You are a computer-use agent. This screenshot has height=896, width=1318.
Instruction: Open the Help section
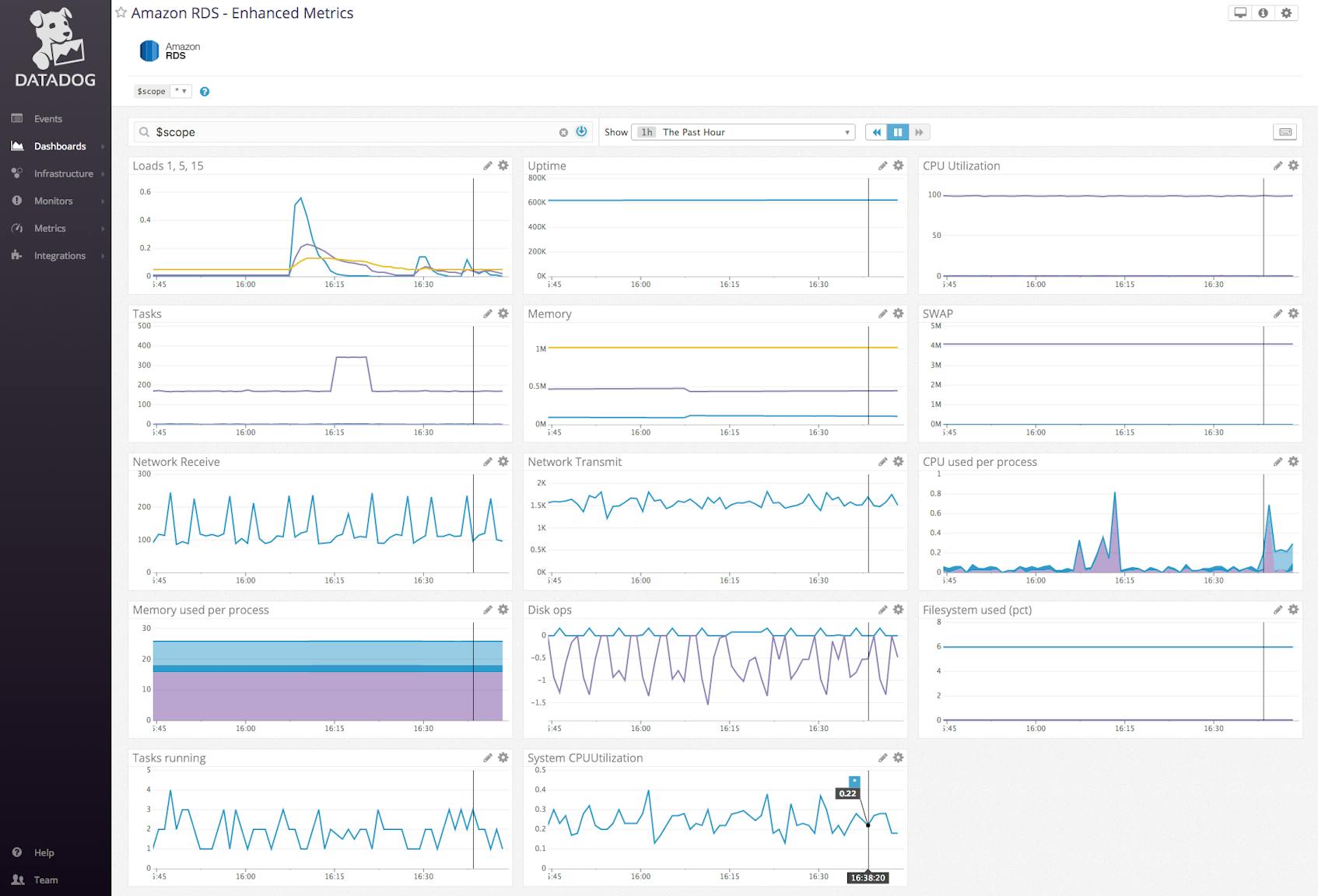[43, 852]
